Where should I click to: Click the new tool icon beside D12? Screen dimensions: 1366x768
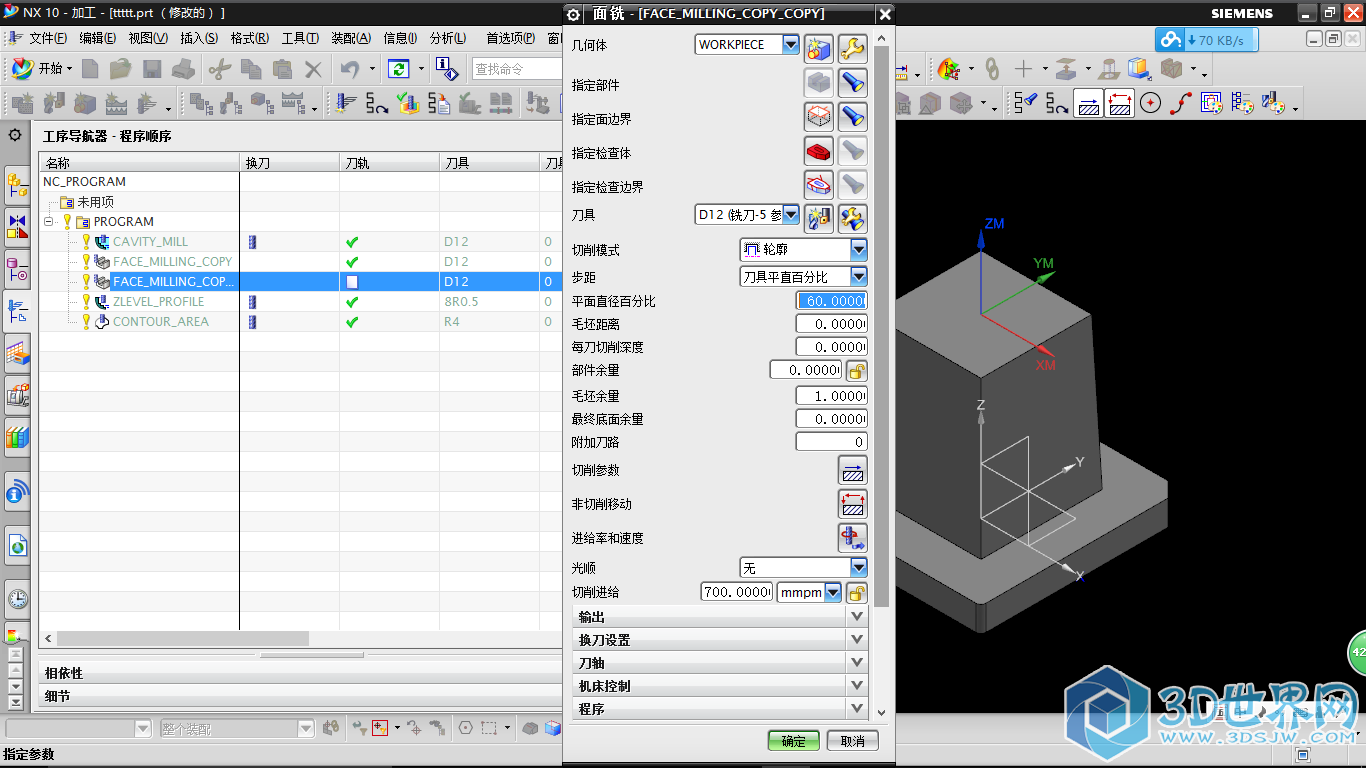click(x=819, y=218)
